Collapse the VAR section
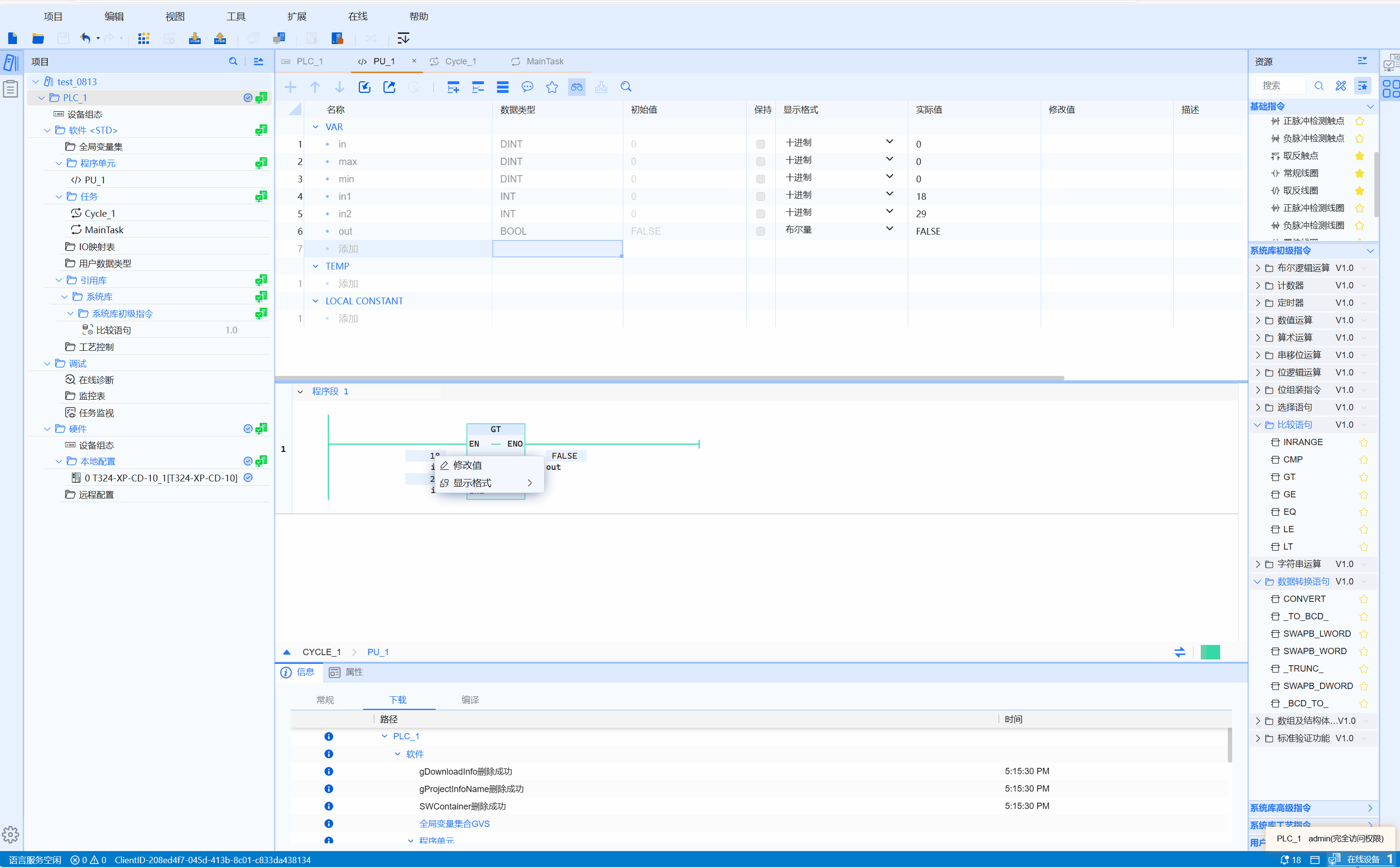The height and width of the screenshot is (868, 1400). click(316, 127)
